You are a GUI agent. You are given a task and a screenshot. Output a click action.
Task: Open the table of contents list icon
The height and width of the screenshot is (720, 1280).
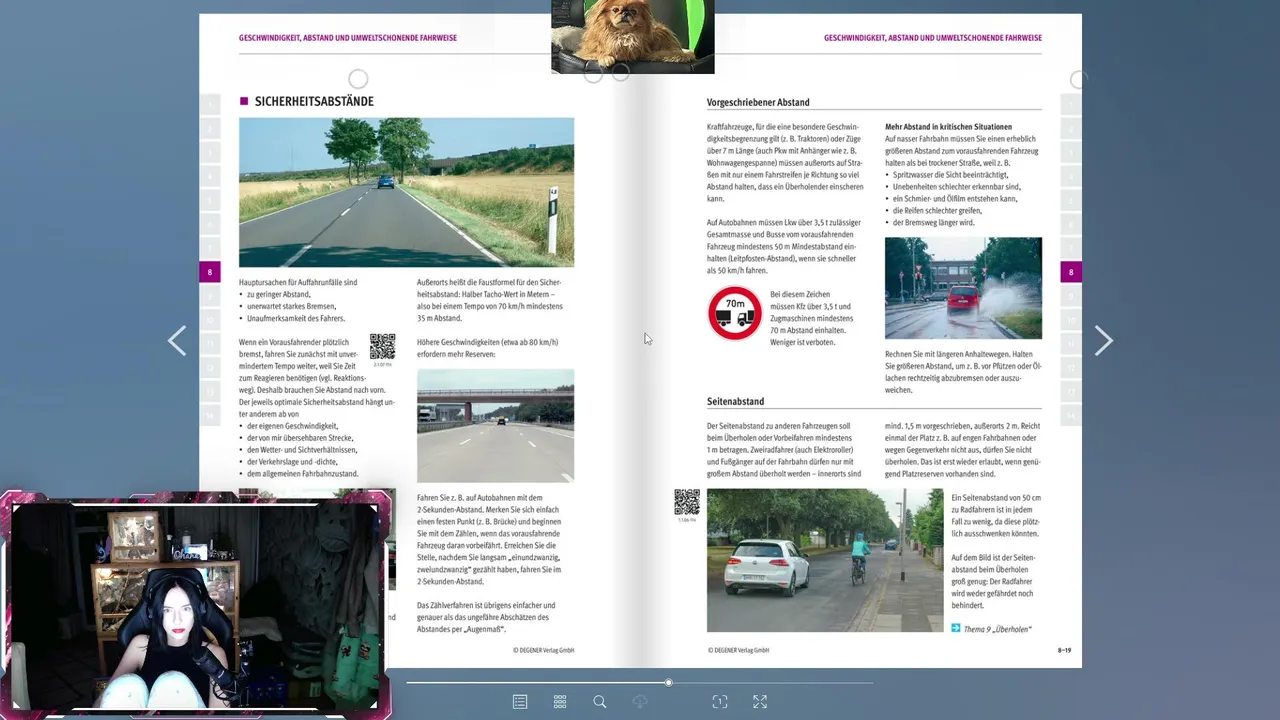click(520, 702)
